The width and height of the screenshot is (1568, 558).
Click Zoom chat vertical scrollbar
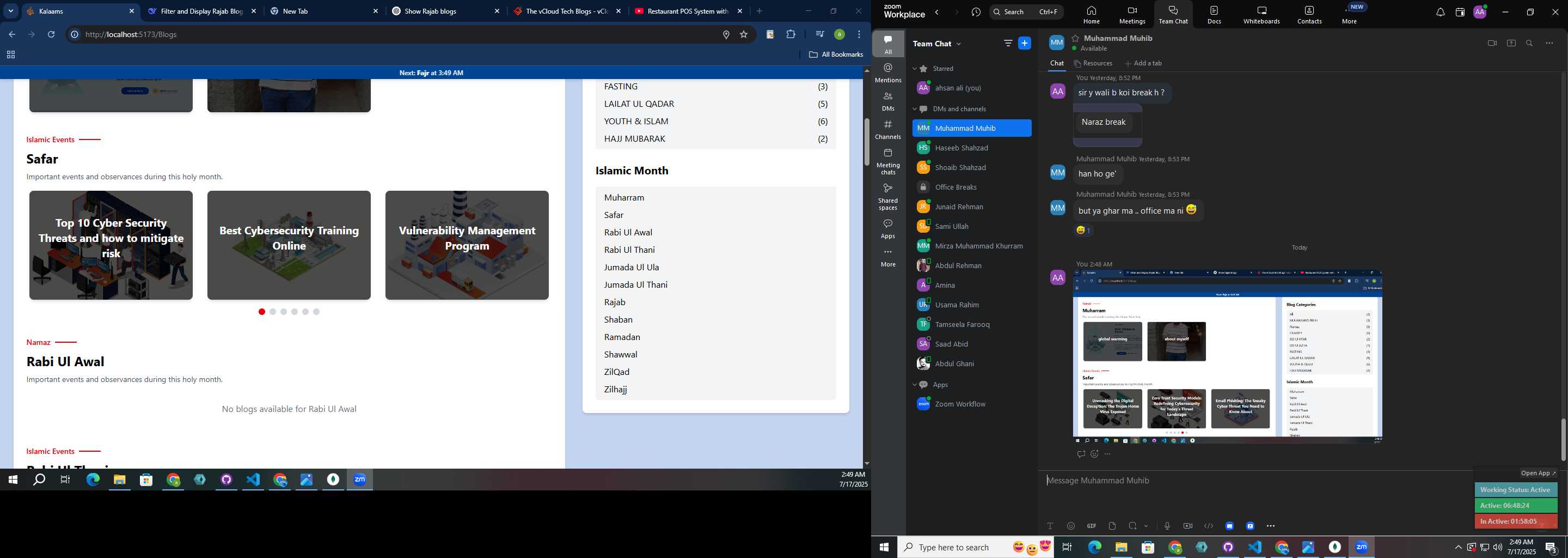point(1563,440)
